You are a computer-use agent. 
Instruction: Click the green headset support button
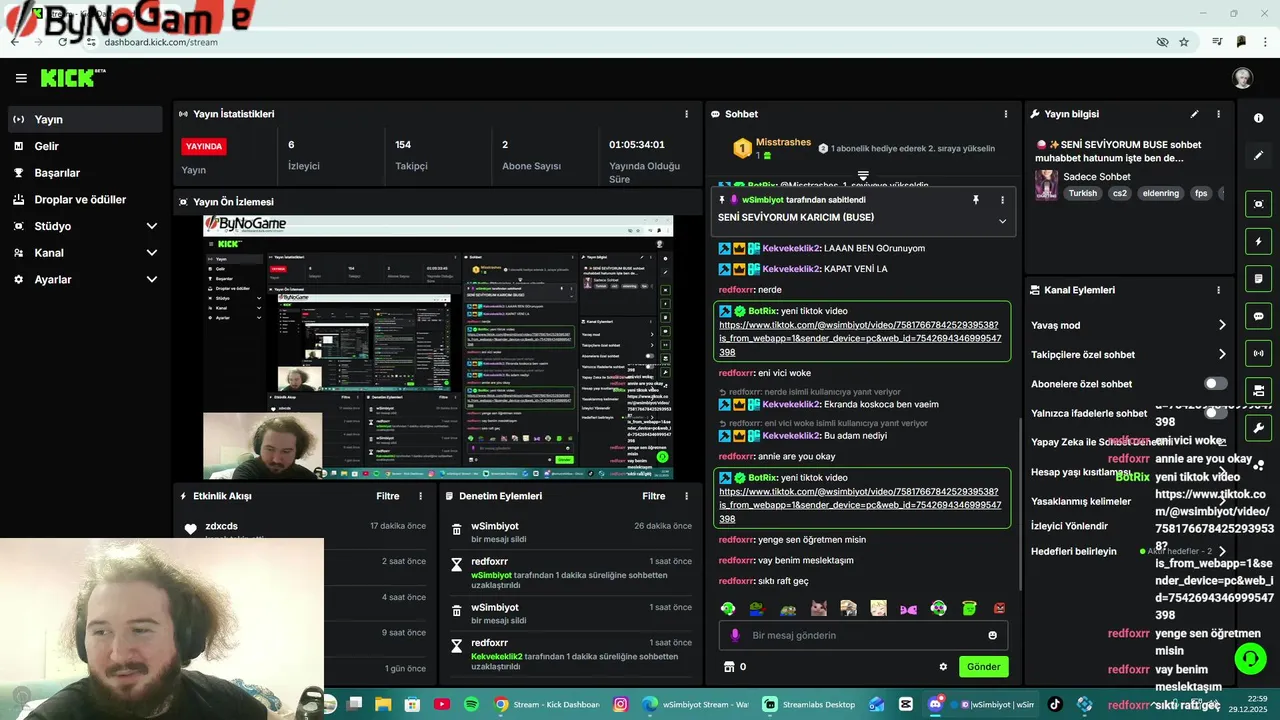pyautogui.click(x=1250, y=658)
